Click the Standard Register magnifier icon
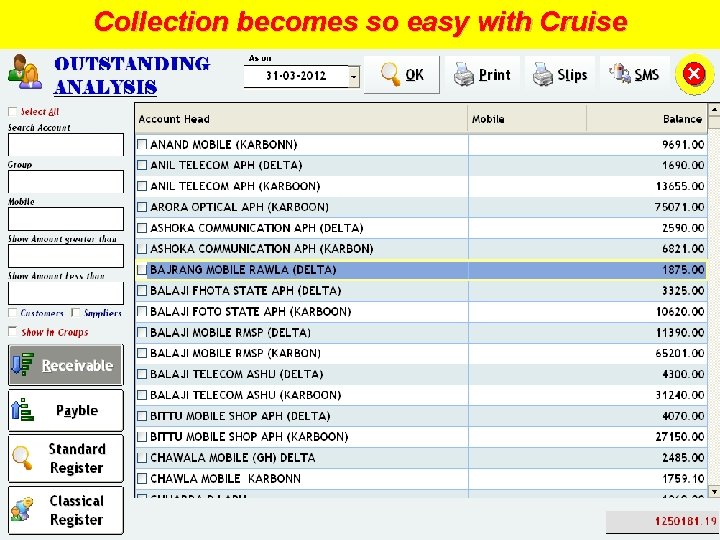 click(x=22, y=458)
